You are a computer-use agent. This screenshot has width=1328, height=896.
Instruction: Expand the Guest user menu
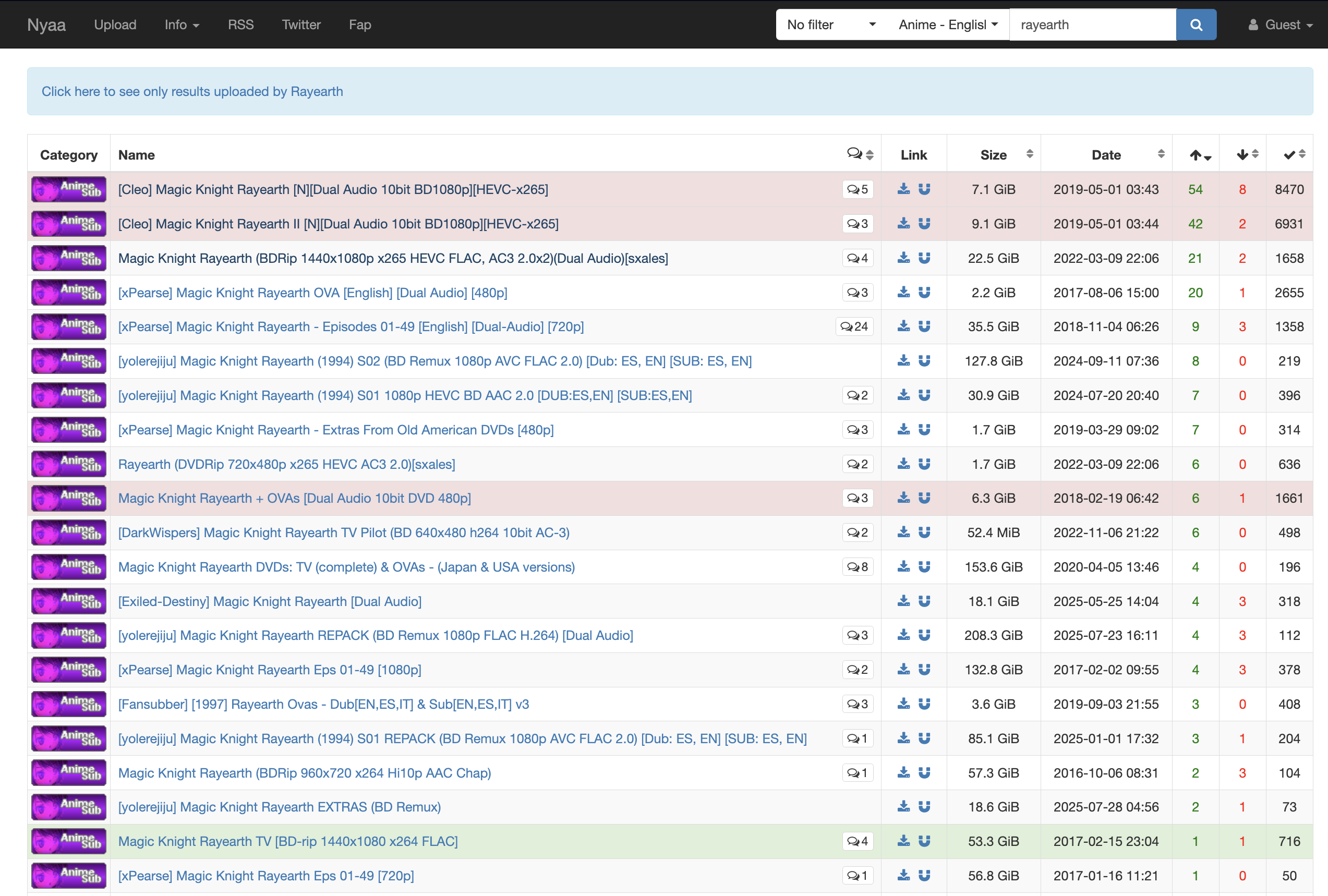(1280, 25)
